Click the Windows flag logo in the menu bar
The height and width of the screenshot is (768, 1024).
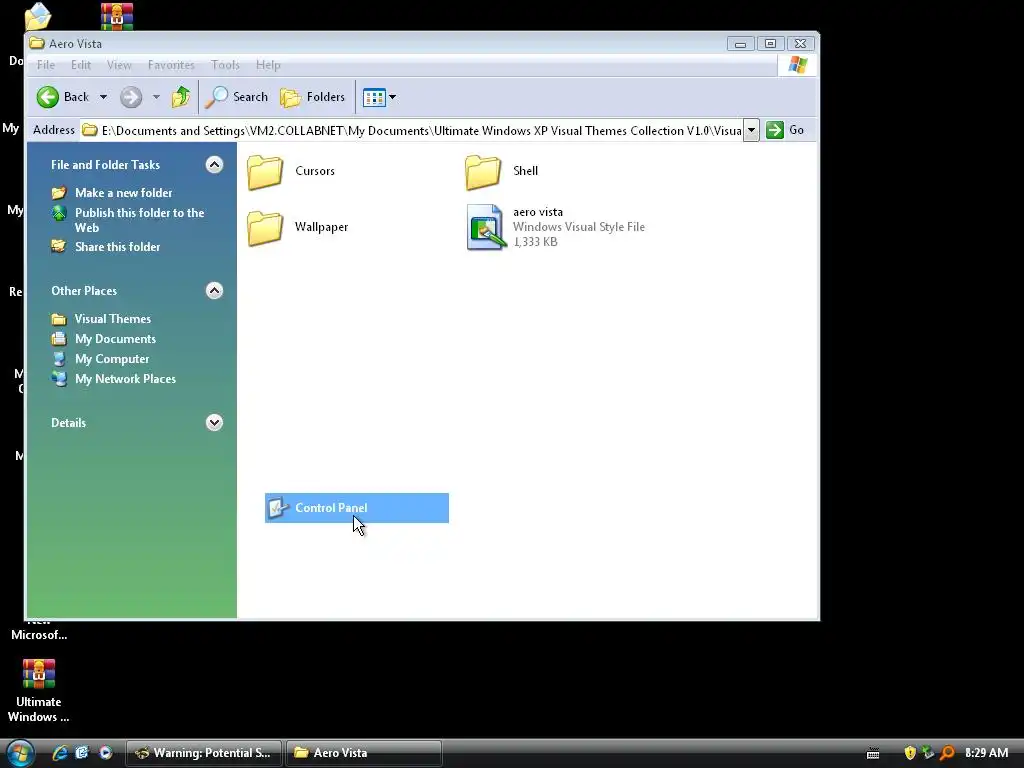pyautogui.click(x=797, y=65)
